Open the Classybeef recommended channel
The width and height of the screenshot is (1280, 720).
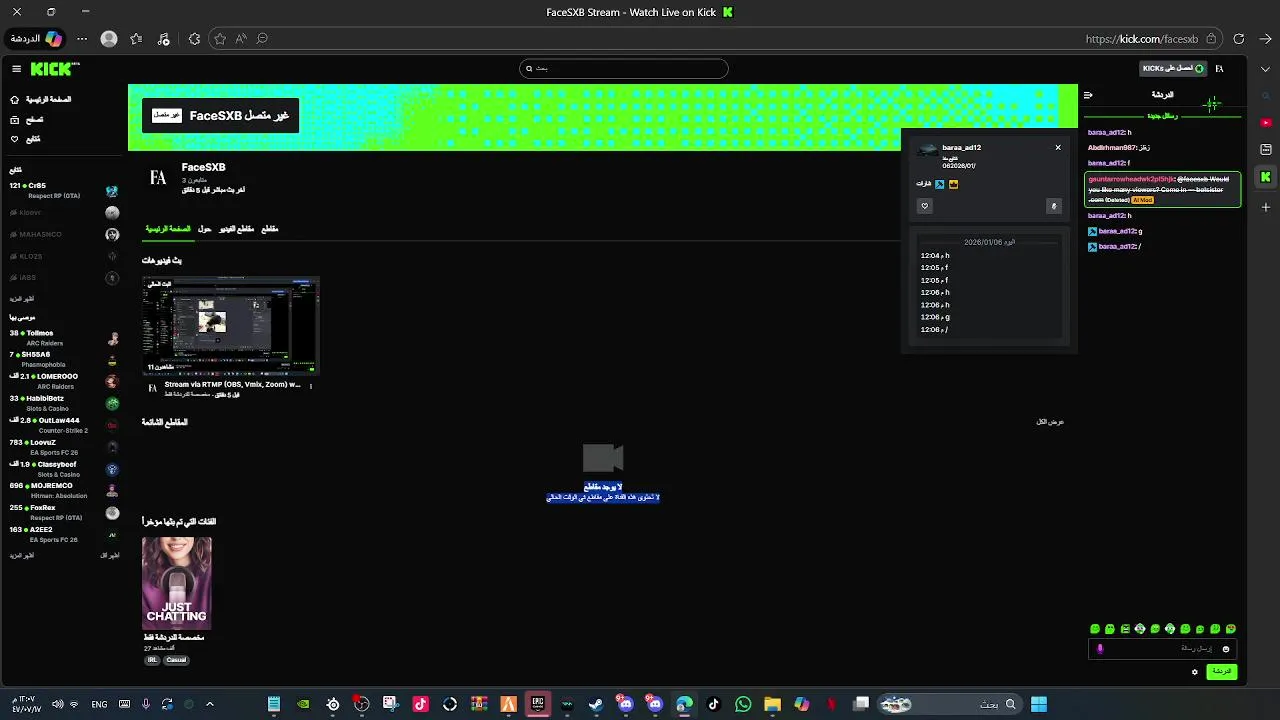click(x=63, y=469)
